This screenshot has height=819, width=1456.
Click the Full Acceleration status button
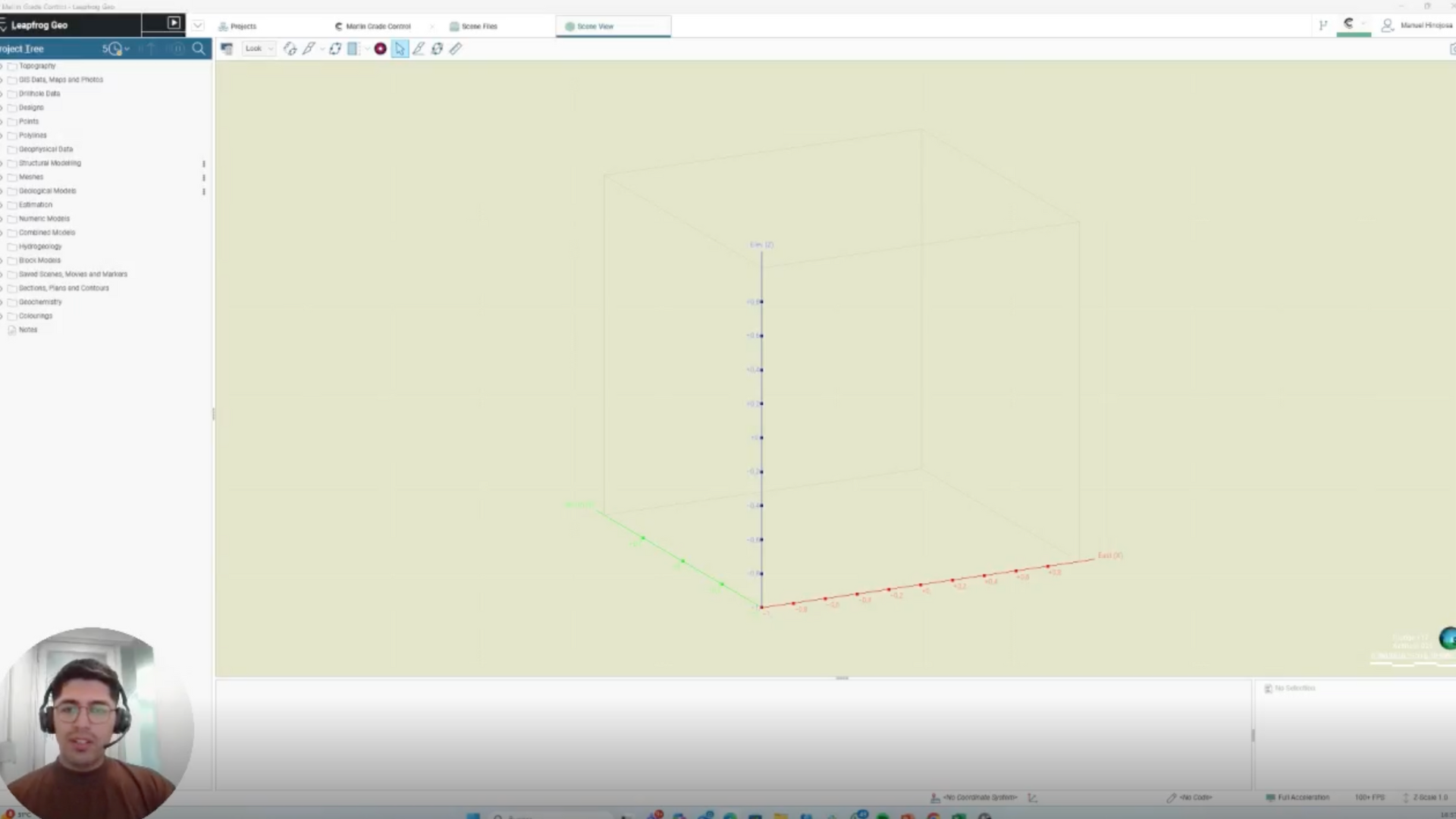point(1302,798)
